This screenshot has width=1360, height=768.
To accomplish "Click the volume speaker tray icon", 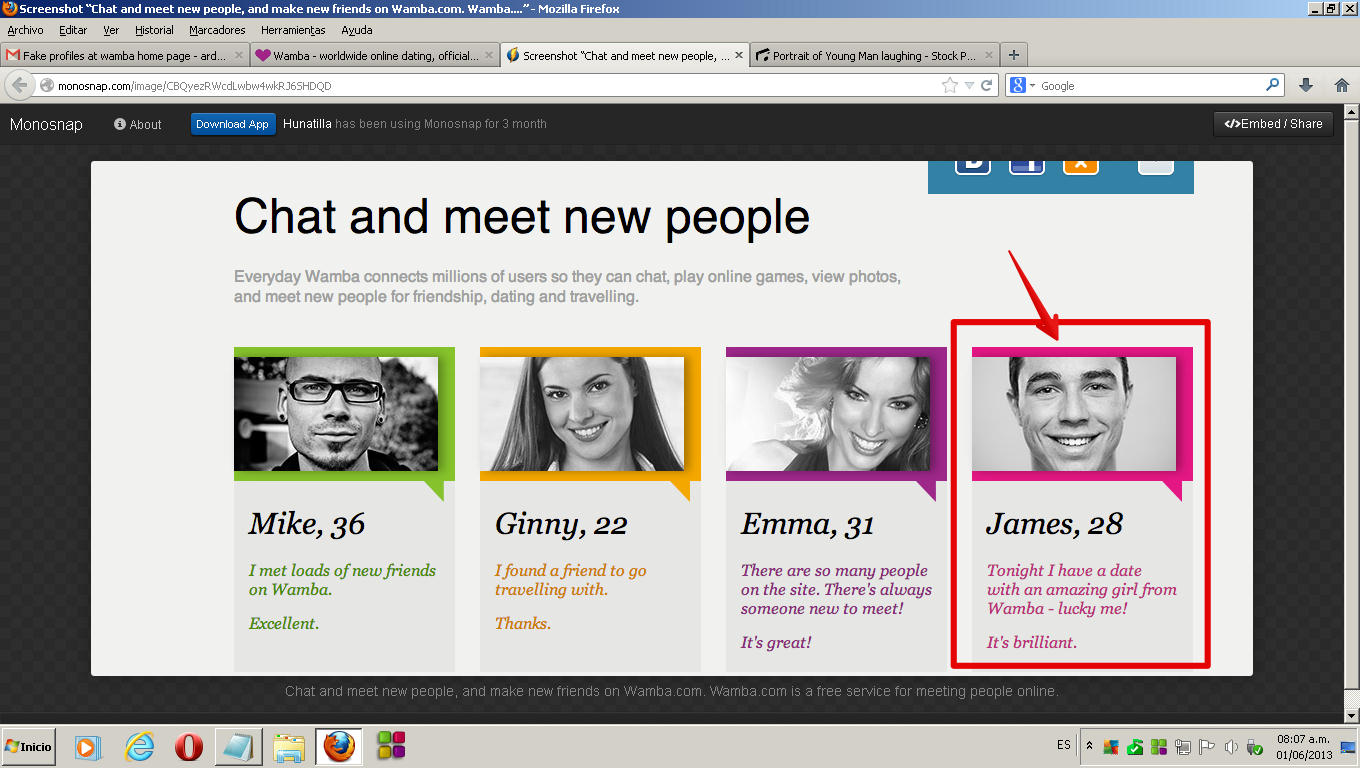I will pos(1231,747).
